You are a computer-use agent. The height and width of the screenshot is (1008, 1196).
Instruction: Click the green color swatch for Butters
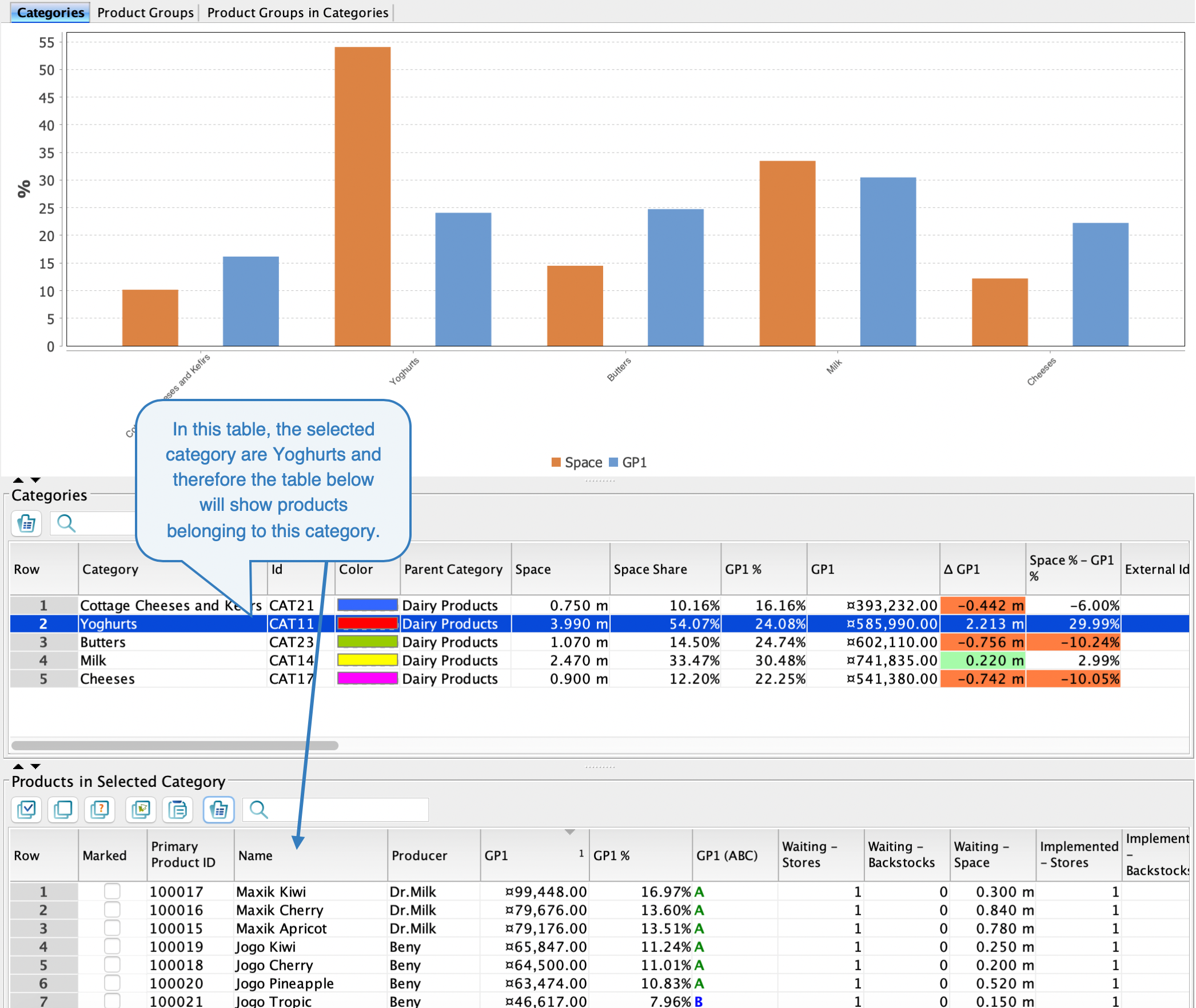(x=367, y=642)
